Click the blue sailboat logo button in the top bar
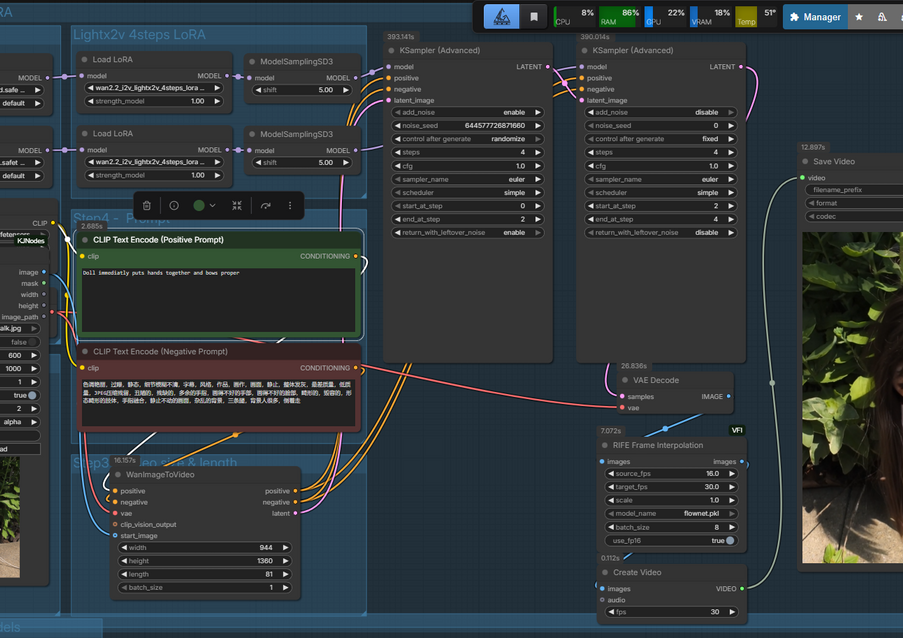This screenshot has width=903, height=638. tap(502, 17)
